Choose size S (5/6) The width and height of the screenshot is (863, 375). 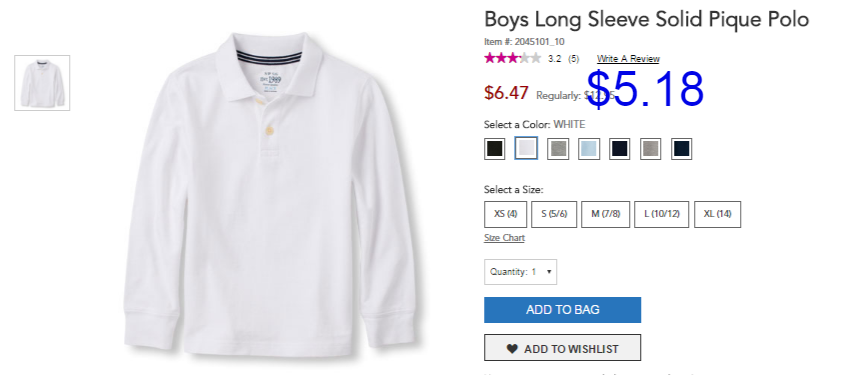(554, 214)
